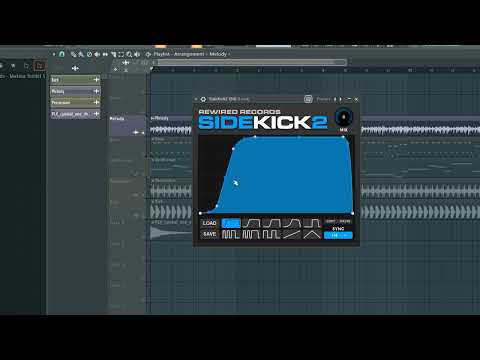Open the Presets menu in plugin title bar

(x=323, y=99)
